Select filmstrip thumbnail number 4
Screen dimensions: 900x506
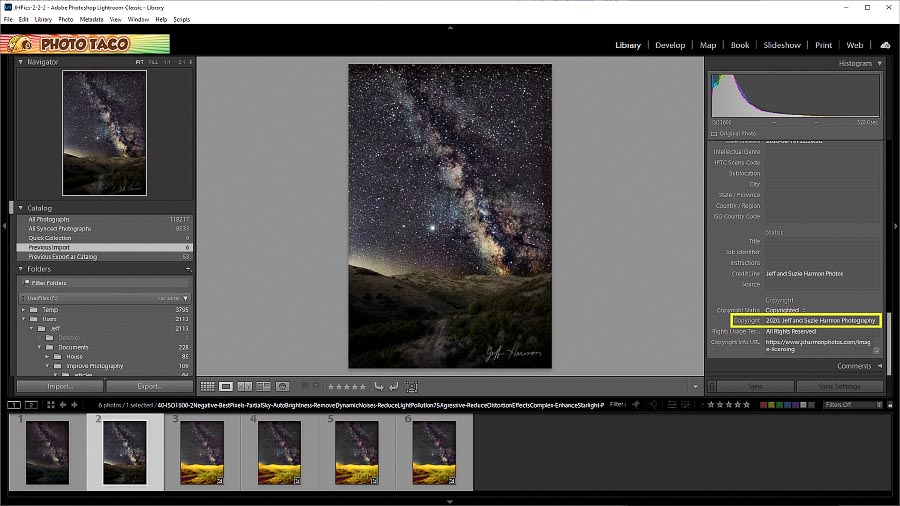(280, 452)
